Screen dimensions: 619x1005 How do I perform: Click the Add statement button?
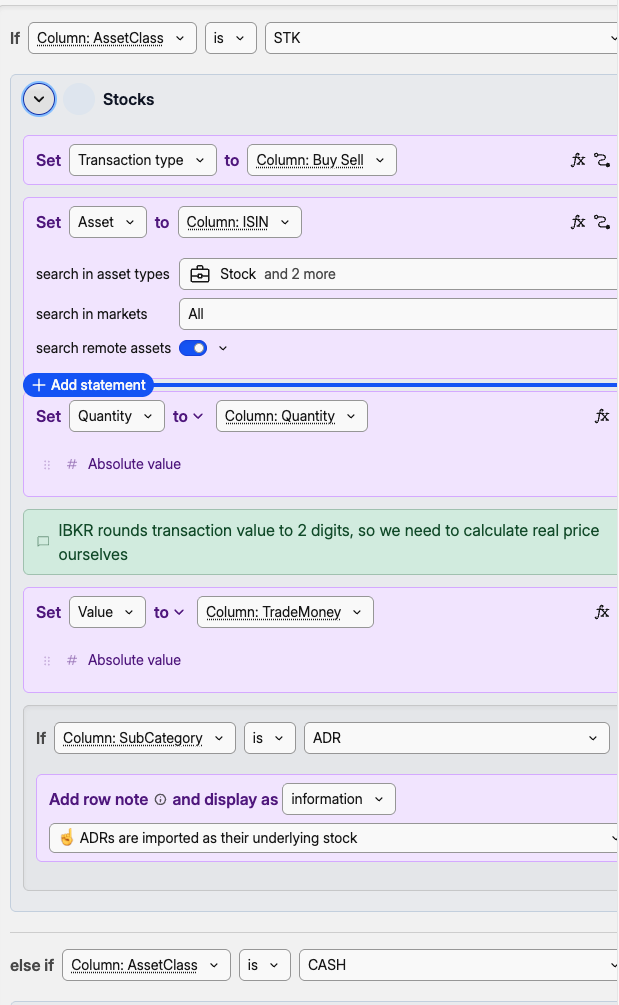tap(88, 385)
